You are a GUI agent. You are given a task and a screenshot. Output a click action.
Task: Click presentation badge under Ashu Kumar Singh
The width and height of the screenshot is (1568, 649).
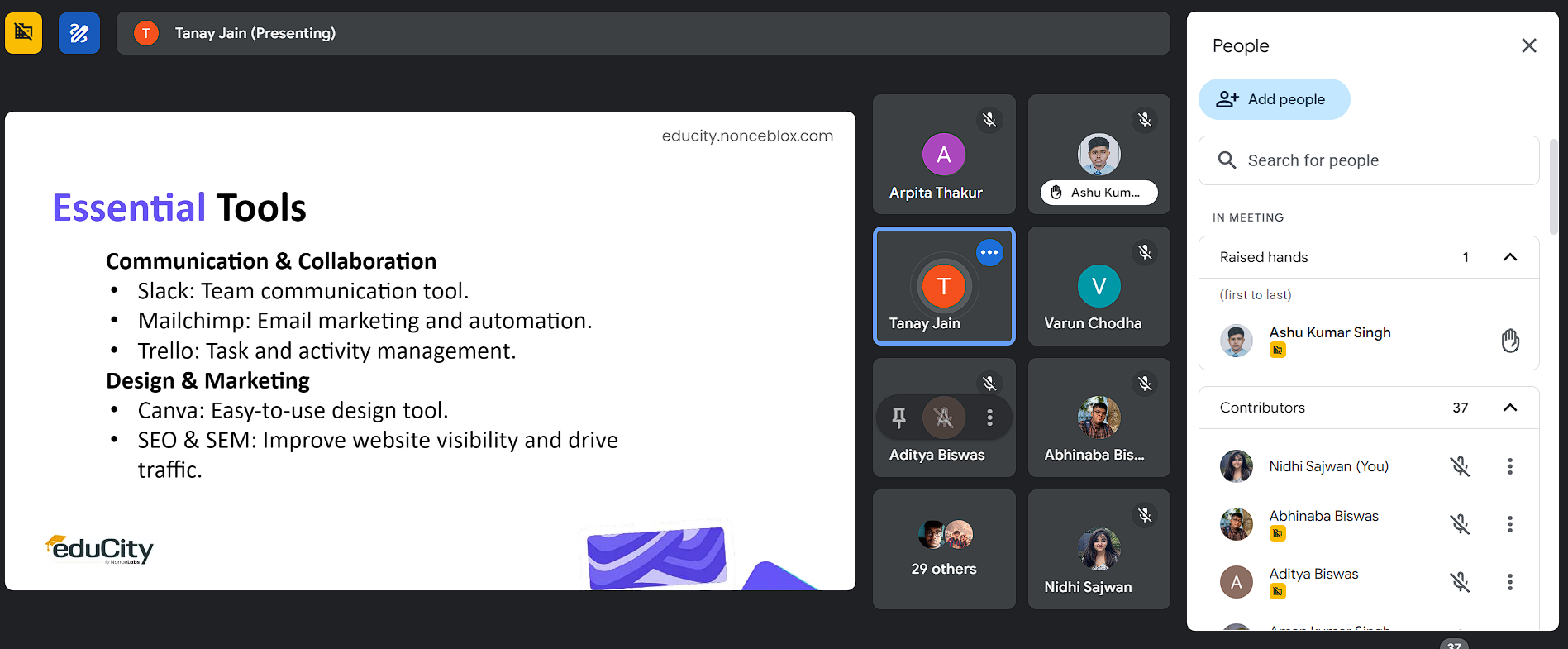click(x=1278, y=351)
